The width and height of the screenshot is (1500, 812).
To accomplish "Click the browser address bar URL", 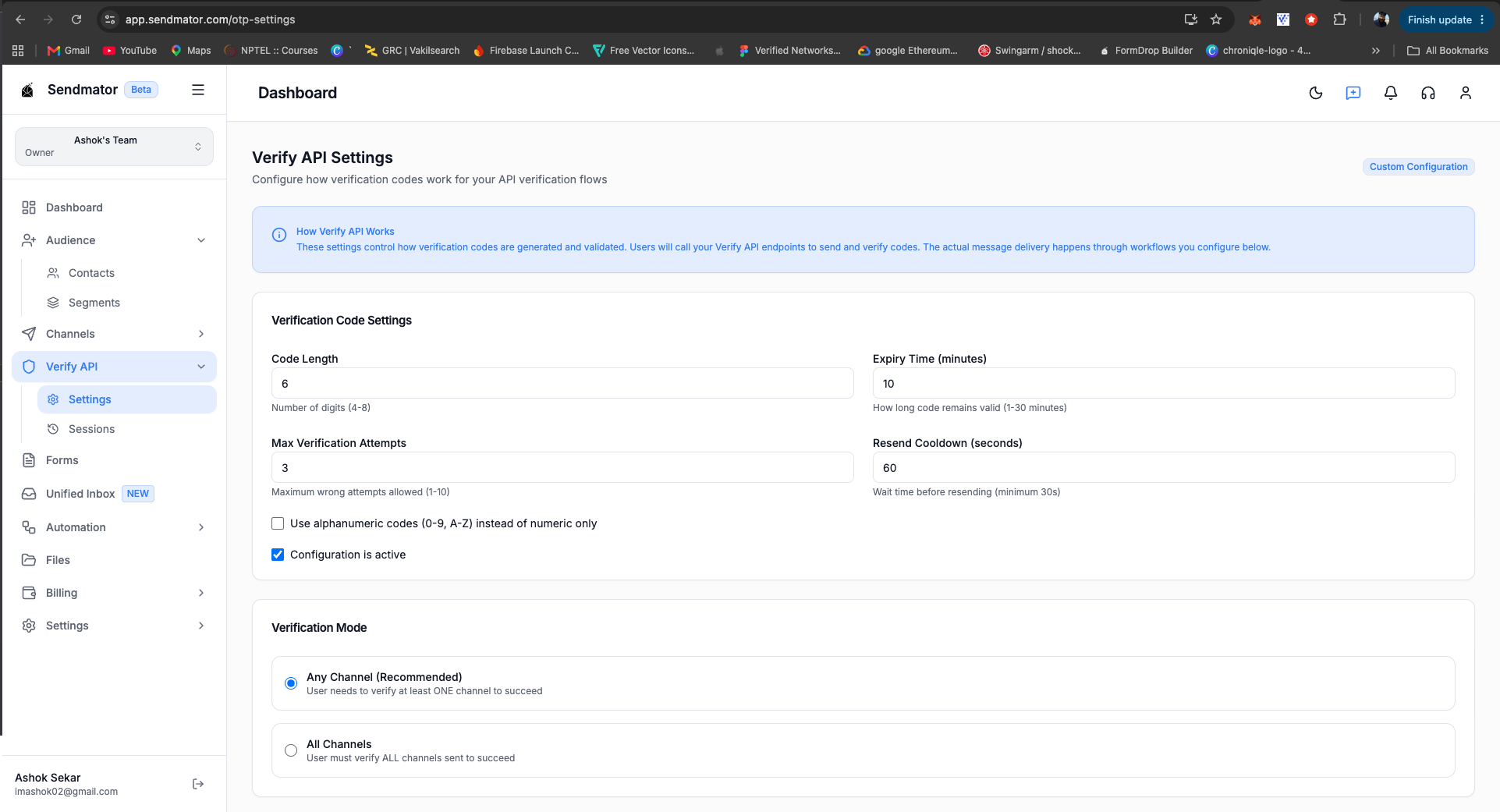I will click(211, 20).
